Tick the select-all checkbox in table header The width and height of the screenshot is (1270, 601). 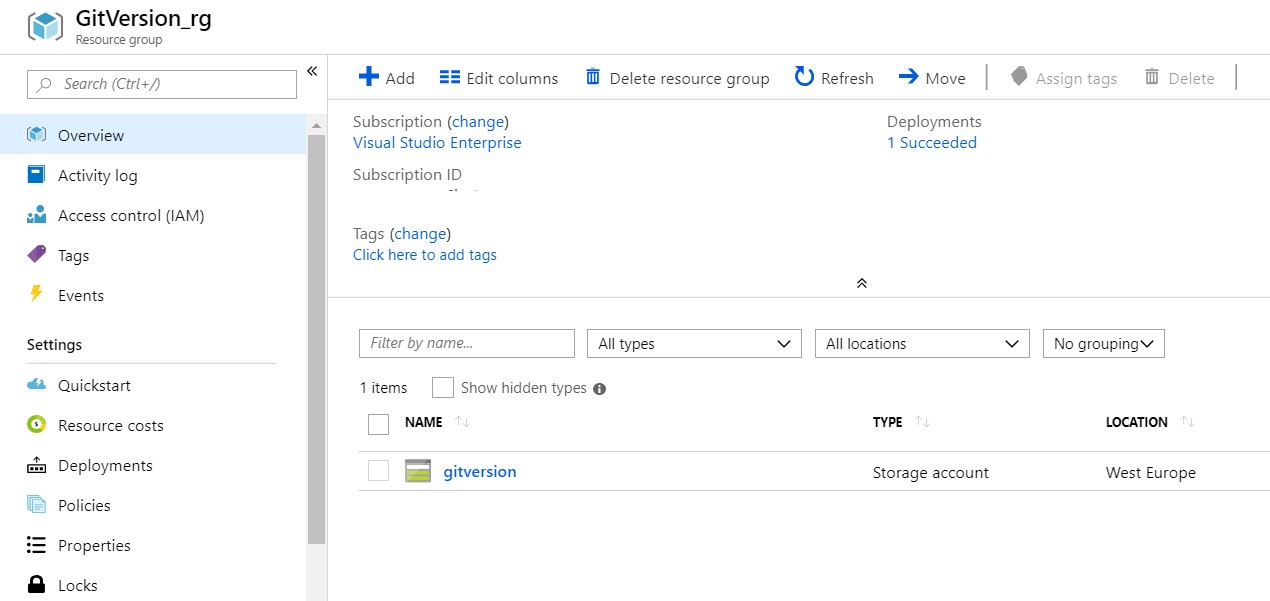378,424
